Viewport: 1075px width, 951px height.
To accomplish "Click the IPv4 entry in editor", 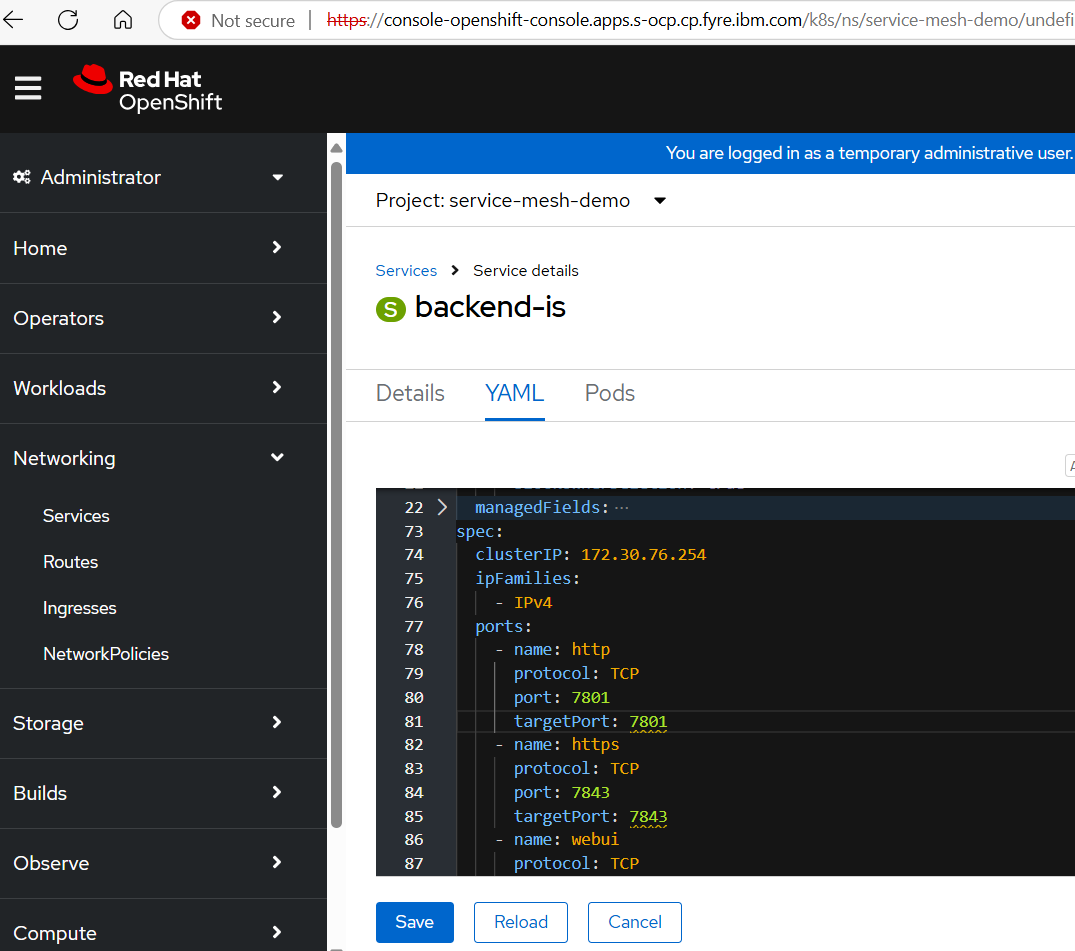I will tap(533, 603).
